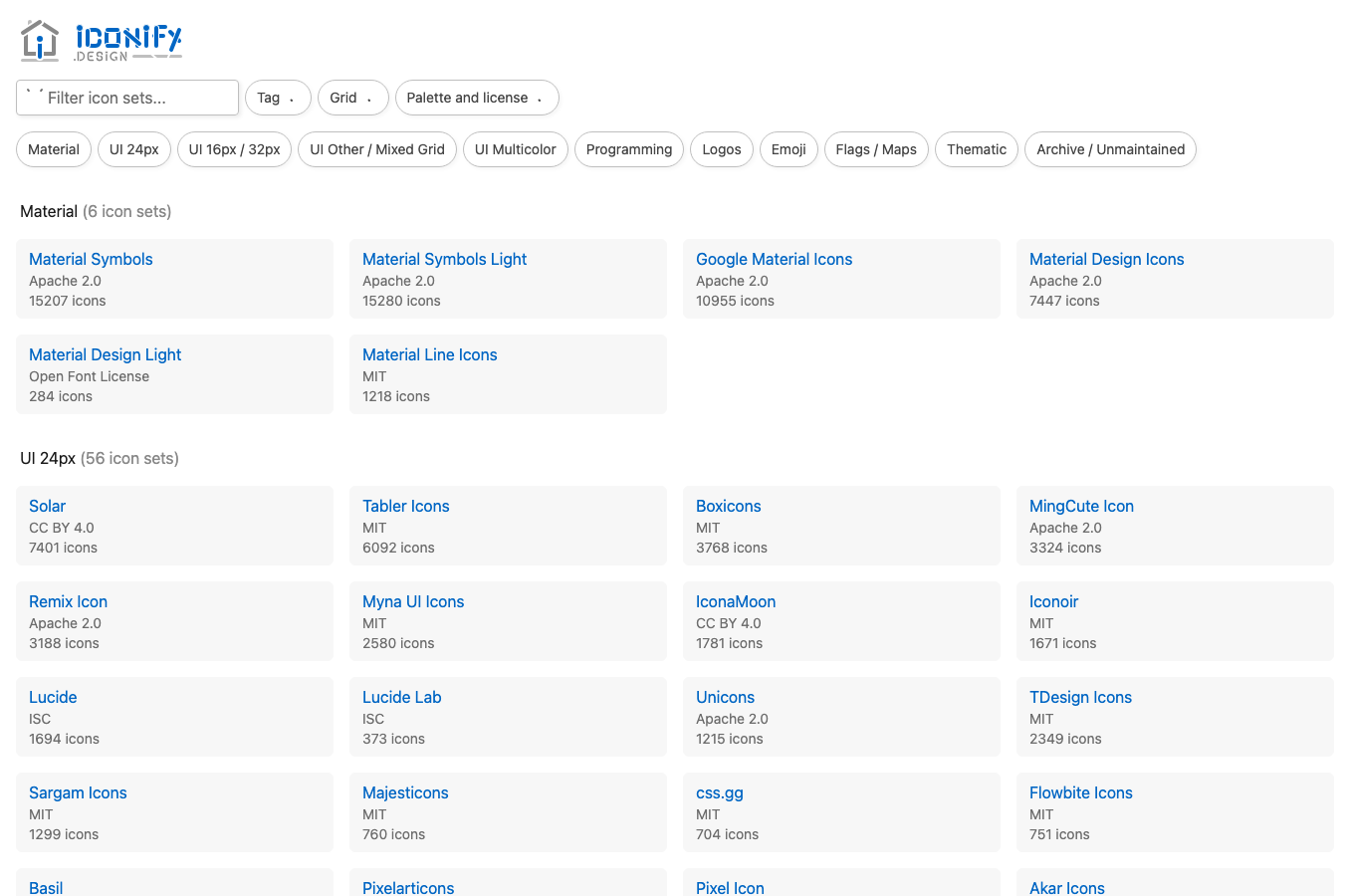The width and height of the screenshot is (1350, 896).
Task: Open the Grid filter dropdown
Action: tap(352, 98)
